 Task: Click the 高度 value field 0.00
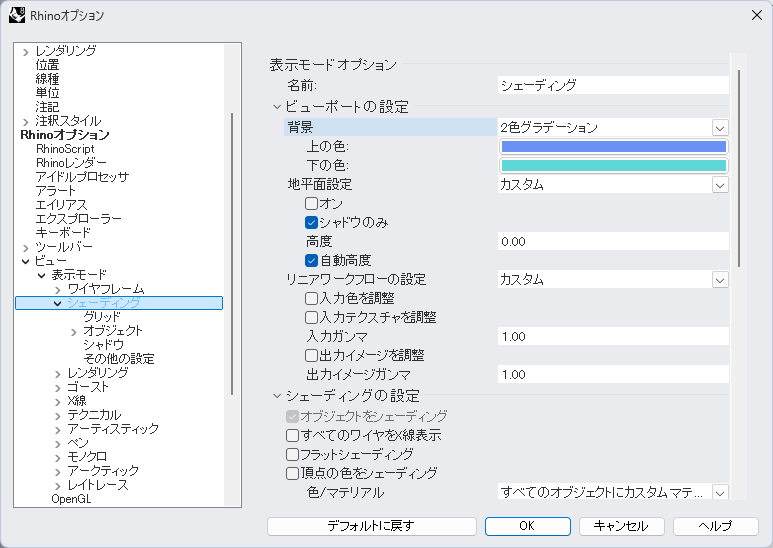click(x=613, y=241)
